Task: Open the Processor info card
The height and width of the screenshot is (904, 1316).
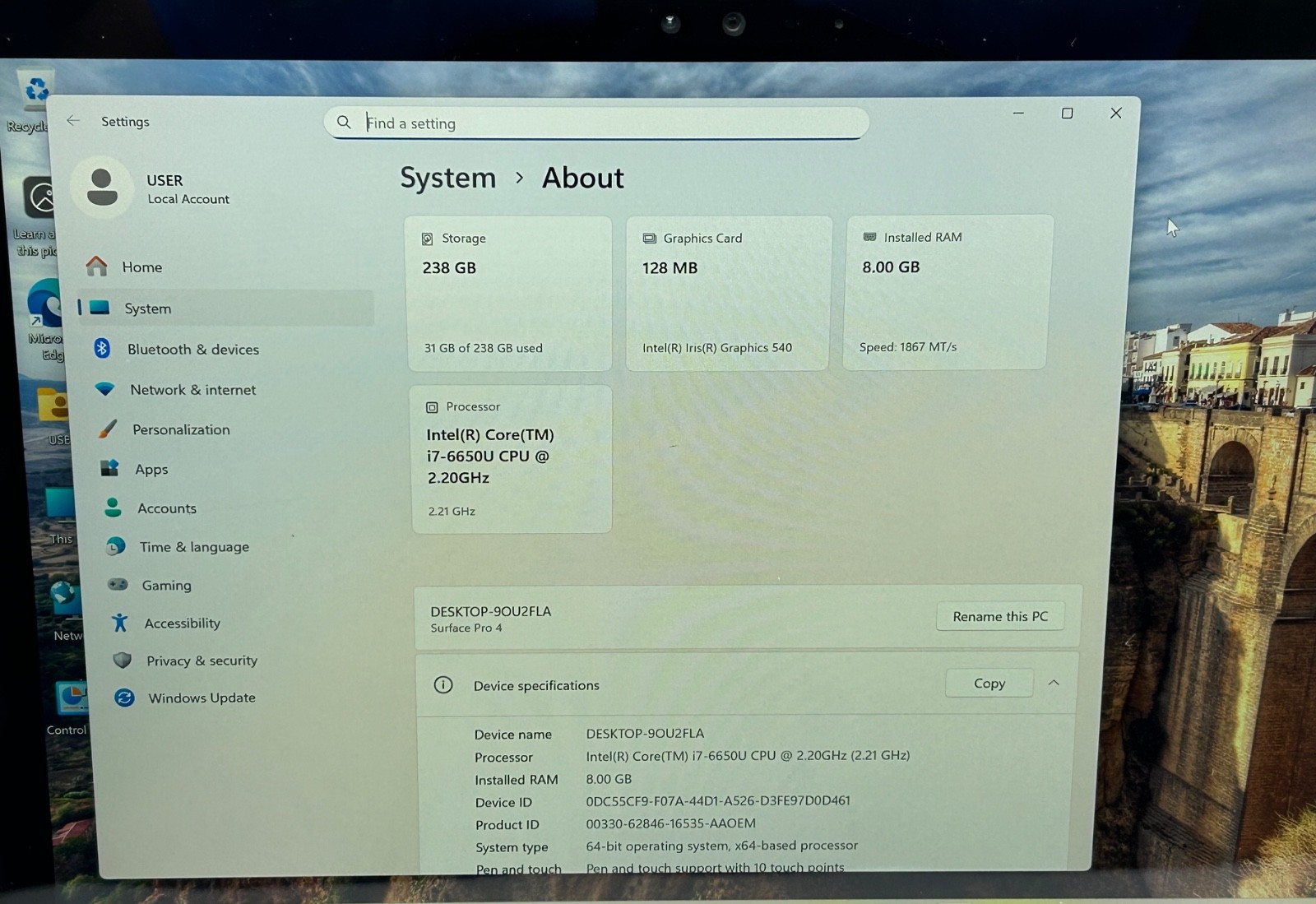Action: click(511, 459)
